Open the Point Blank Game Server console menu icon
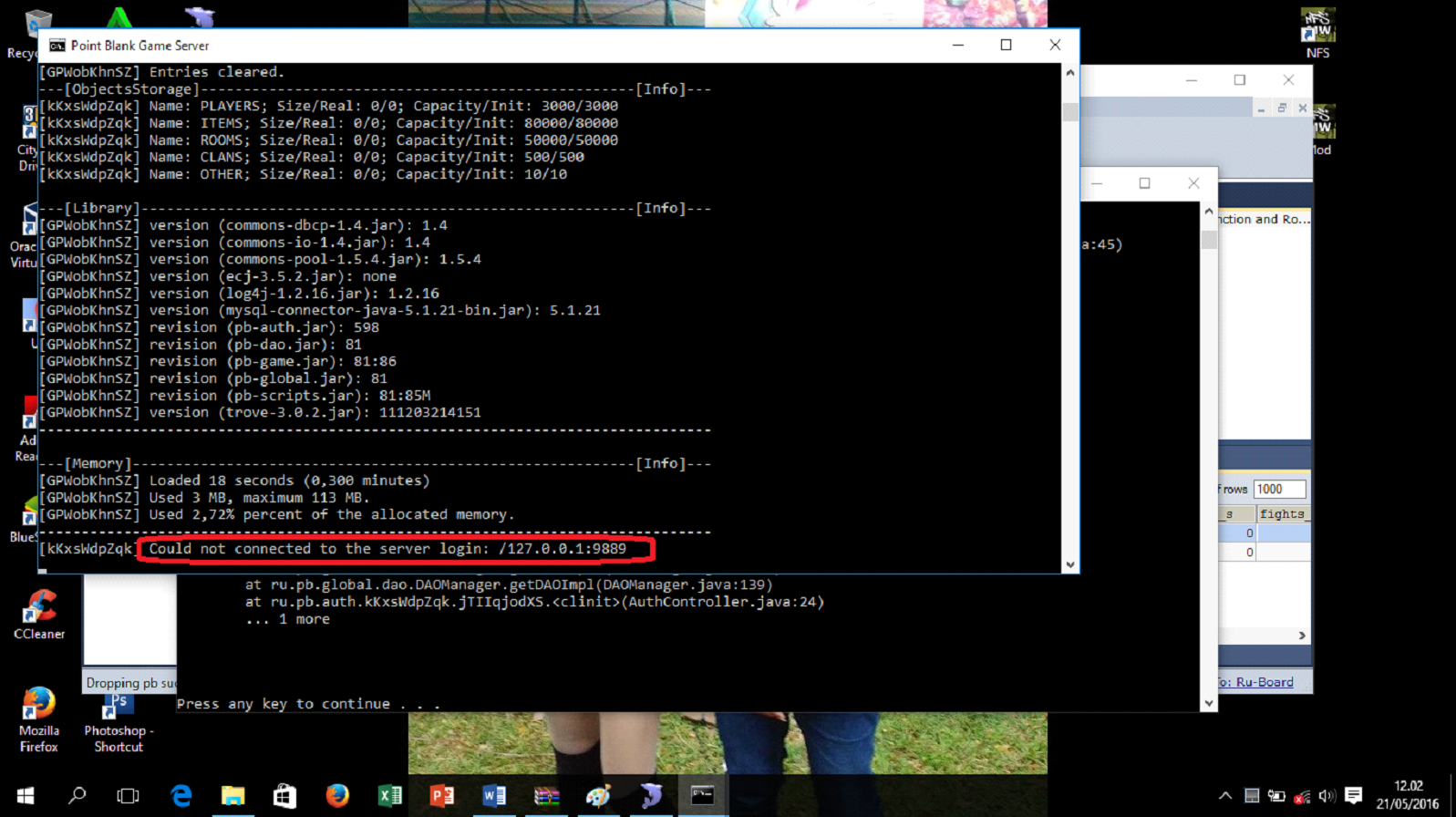Viewport: 1456px width, 817px height. point(57,46)
